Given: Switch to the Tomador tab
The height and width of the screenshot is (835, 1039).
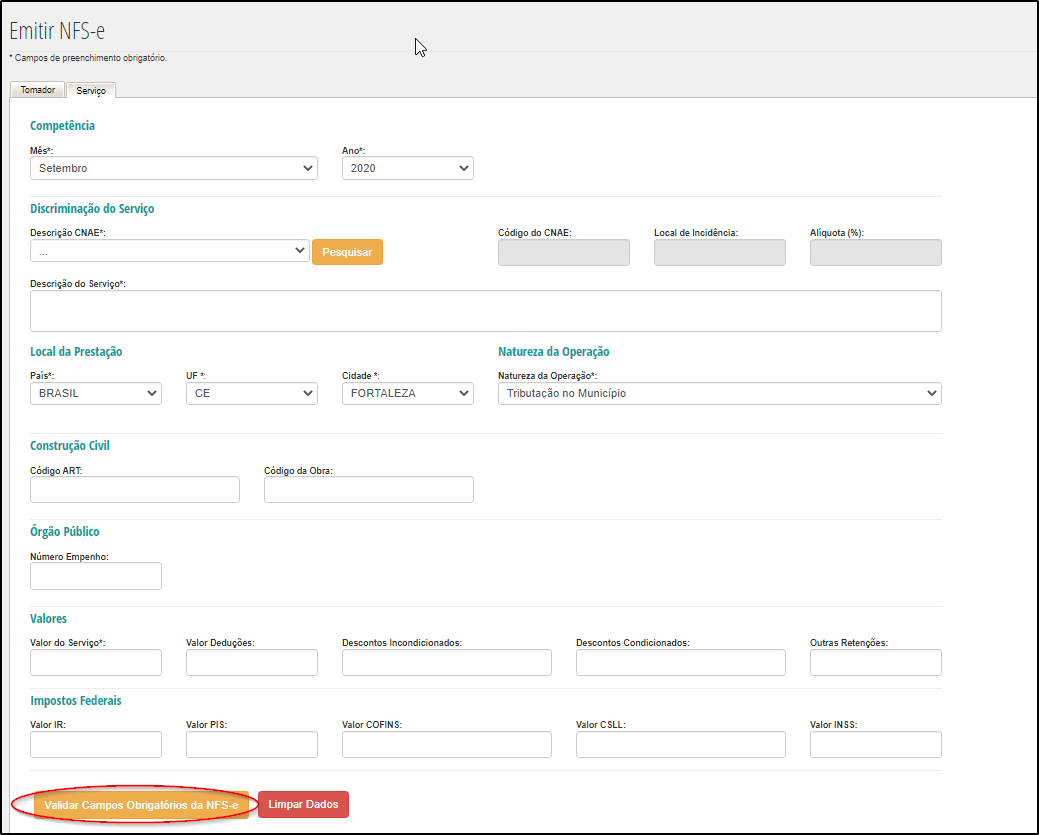Looking at the screenshot, I should click(38, 89).
